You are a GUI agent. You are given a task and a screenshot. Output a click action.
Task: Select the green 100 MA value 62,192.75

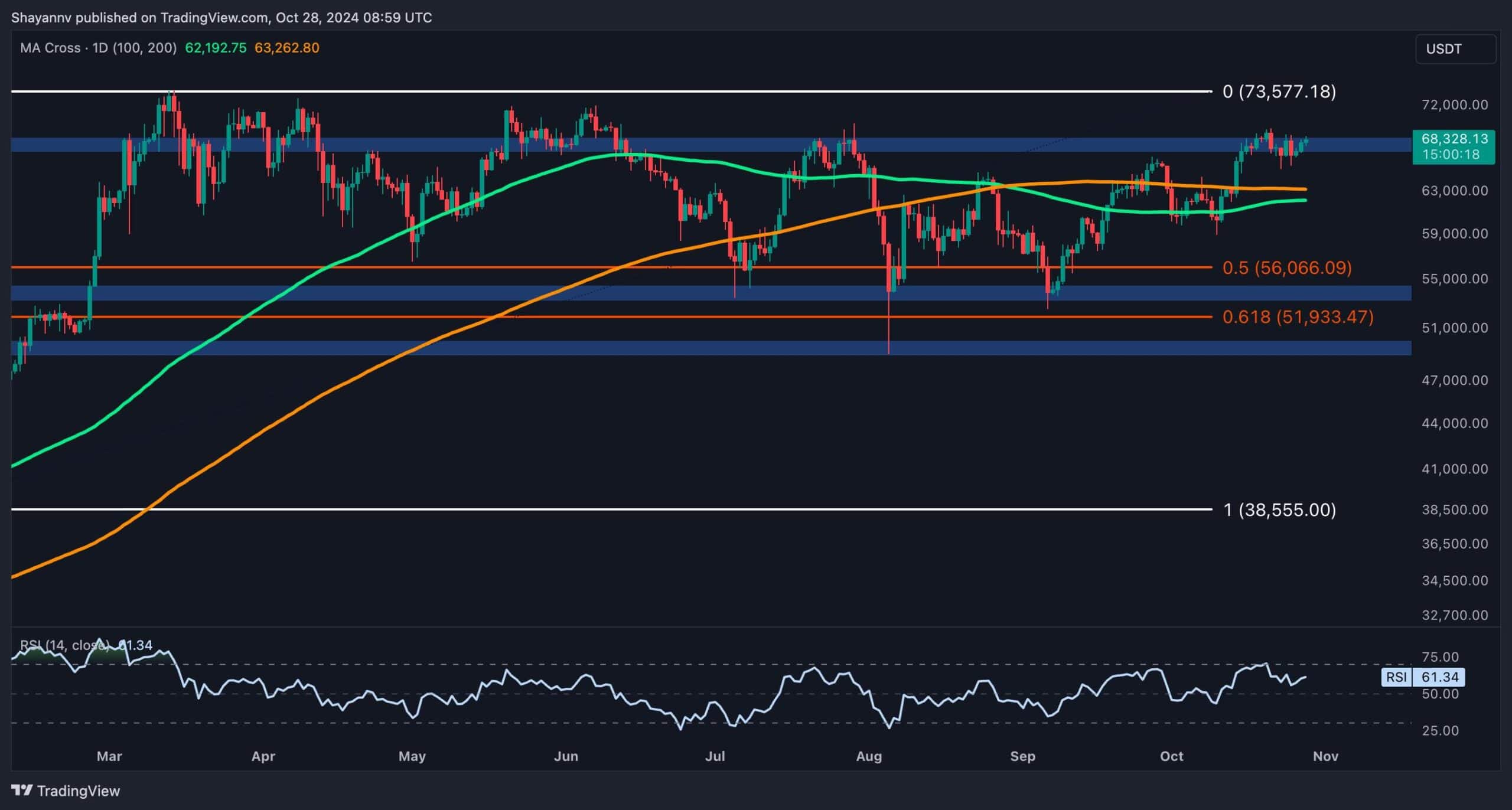[216, 48]
